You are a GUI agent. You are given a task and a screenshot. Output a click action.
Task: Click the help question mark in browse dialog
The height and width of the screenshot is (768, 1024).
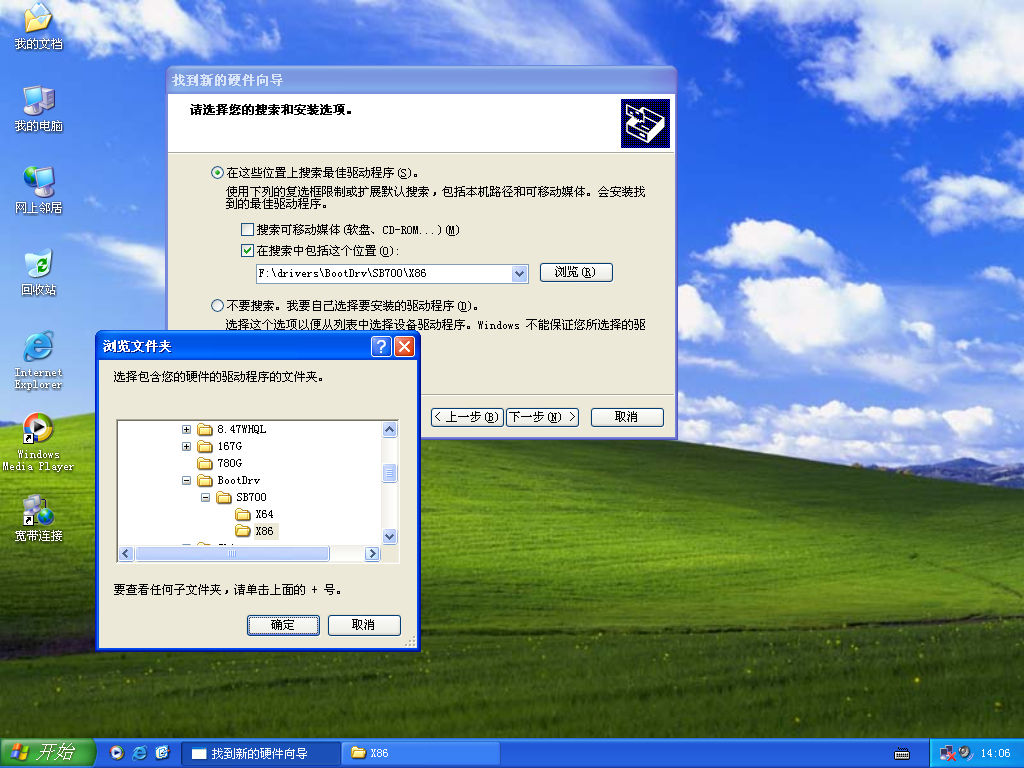tap(381, 347)
